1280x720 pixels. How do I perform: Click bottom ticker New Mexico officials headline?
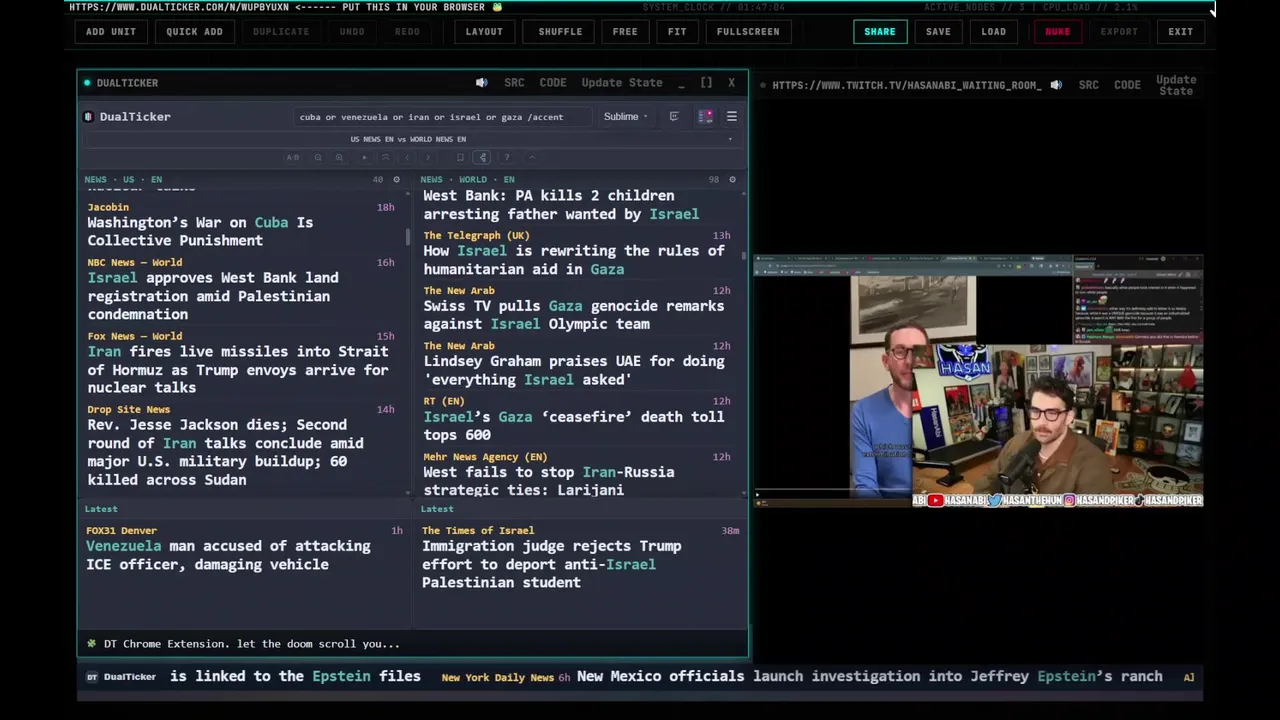click(869, 677)
